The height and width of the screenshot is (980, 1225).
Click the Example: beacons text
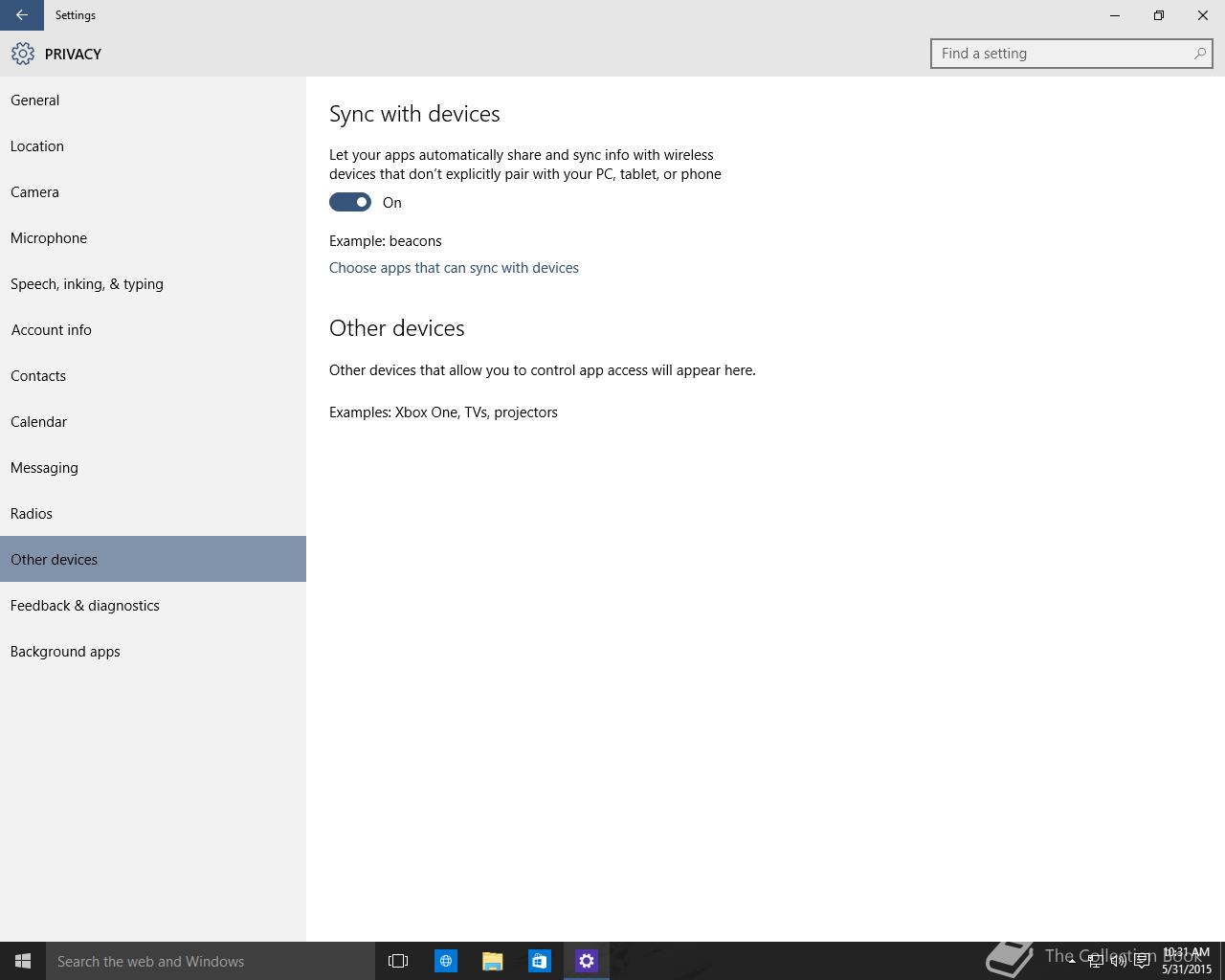click(386, 241)
